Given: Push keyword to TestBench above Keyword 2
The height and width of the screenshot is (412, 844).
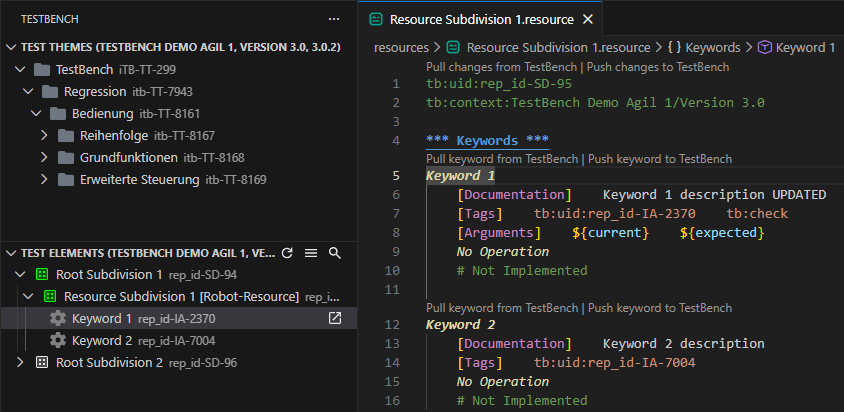Looking at the screenshot, I should click(x=660, y=308).
